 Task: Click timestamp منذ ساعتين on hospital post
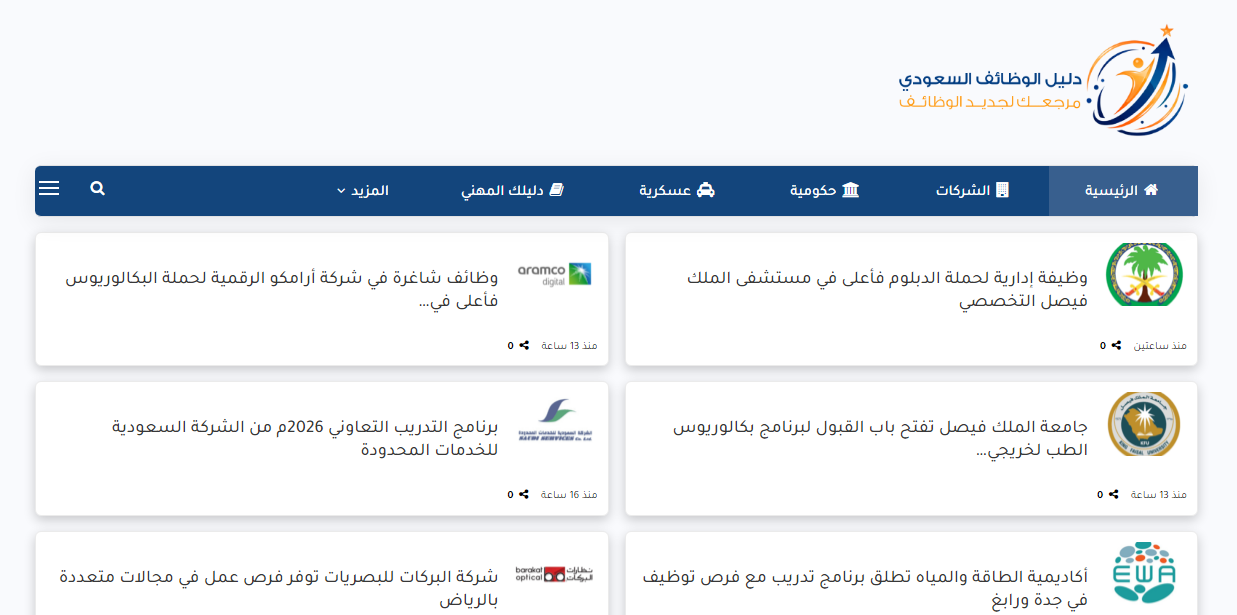pyautogui.click(x=1160, y=345)
